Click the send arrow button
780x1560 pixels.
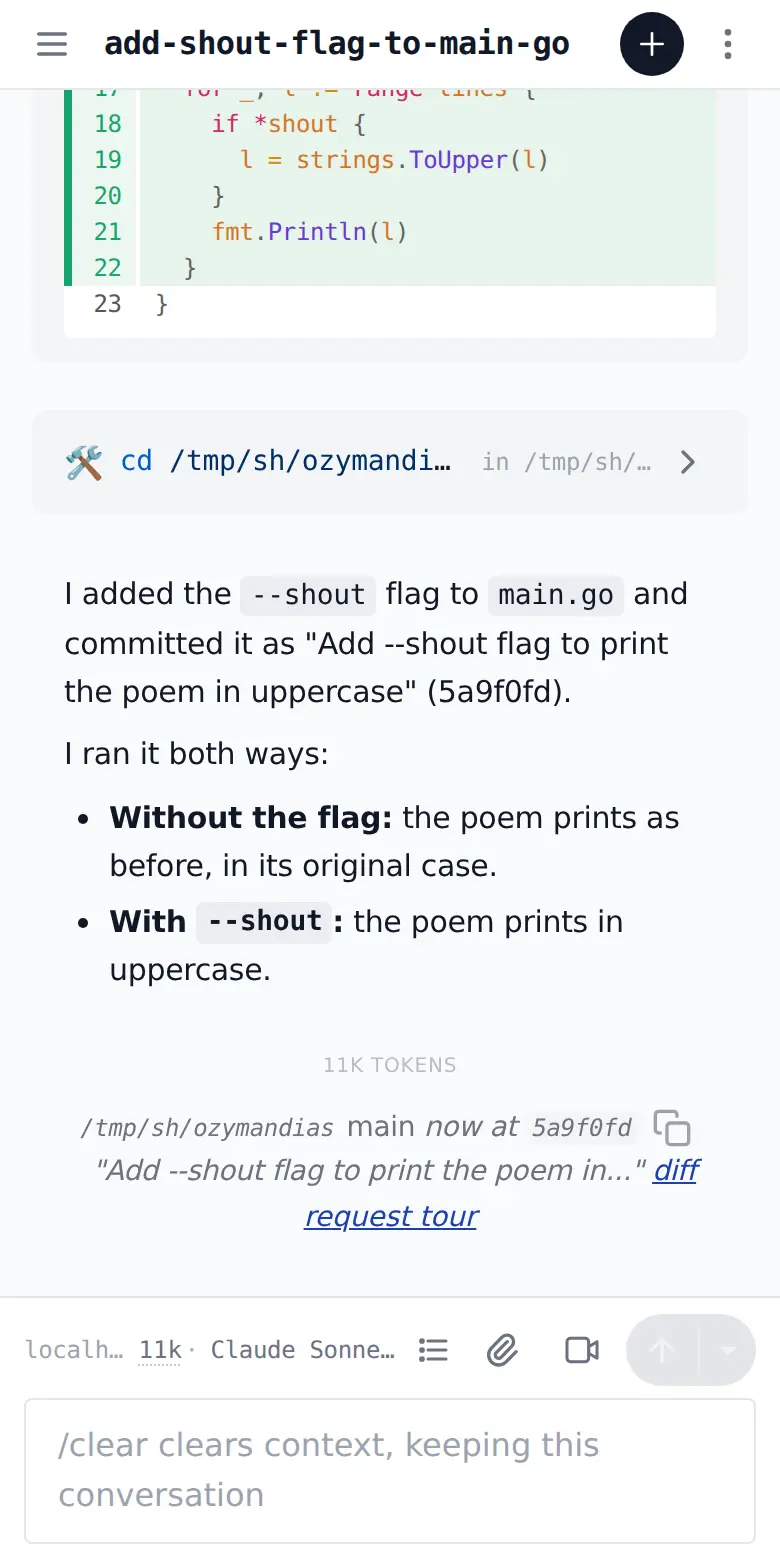pyautogui.click(x=662, y=1350)
